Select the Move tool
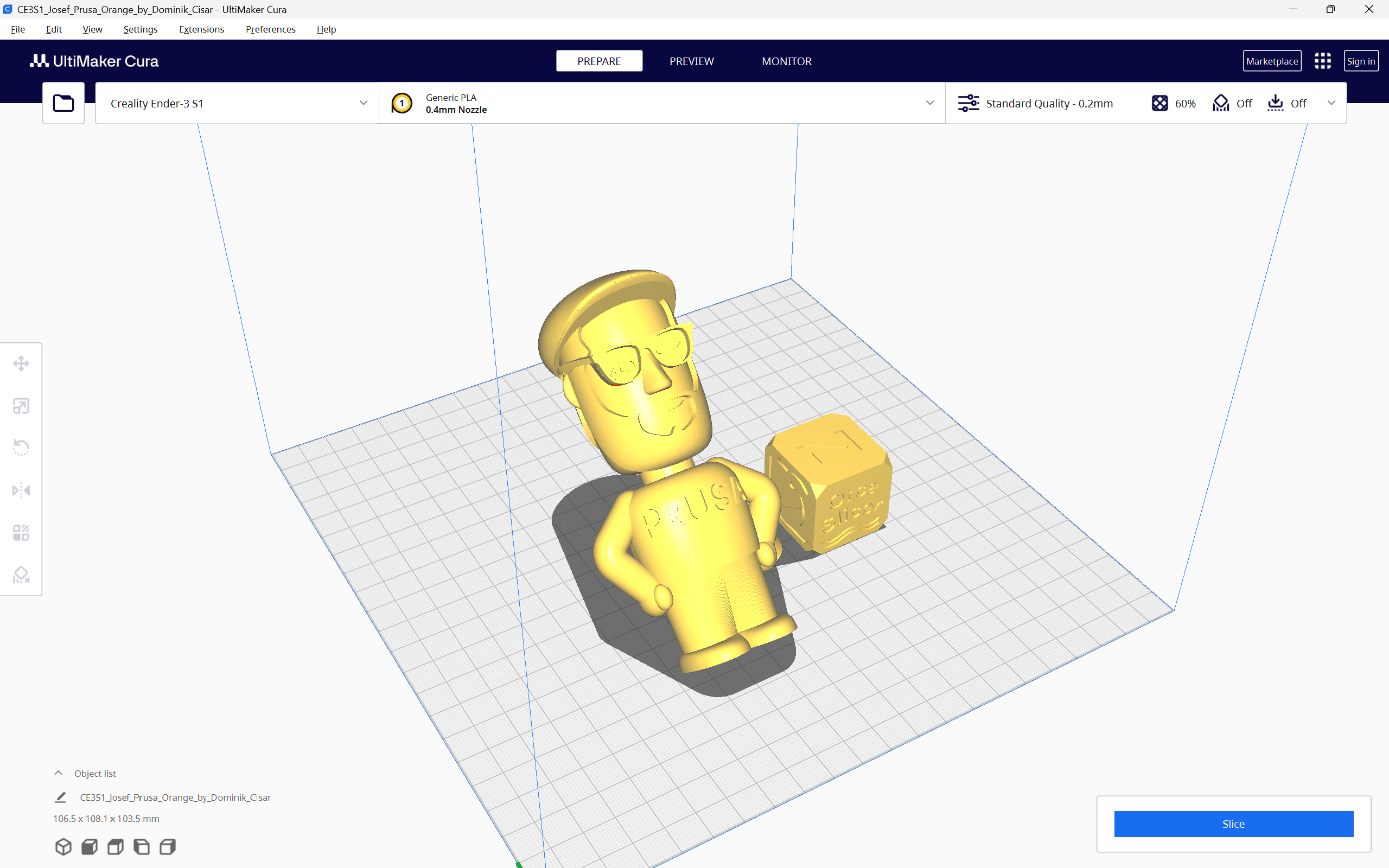Viewport: 1389px width, 868px height. coord(21,363)
